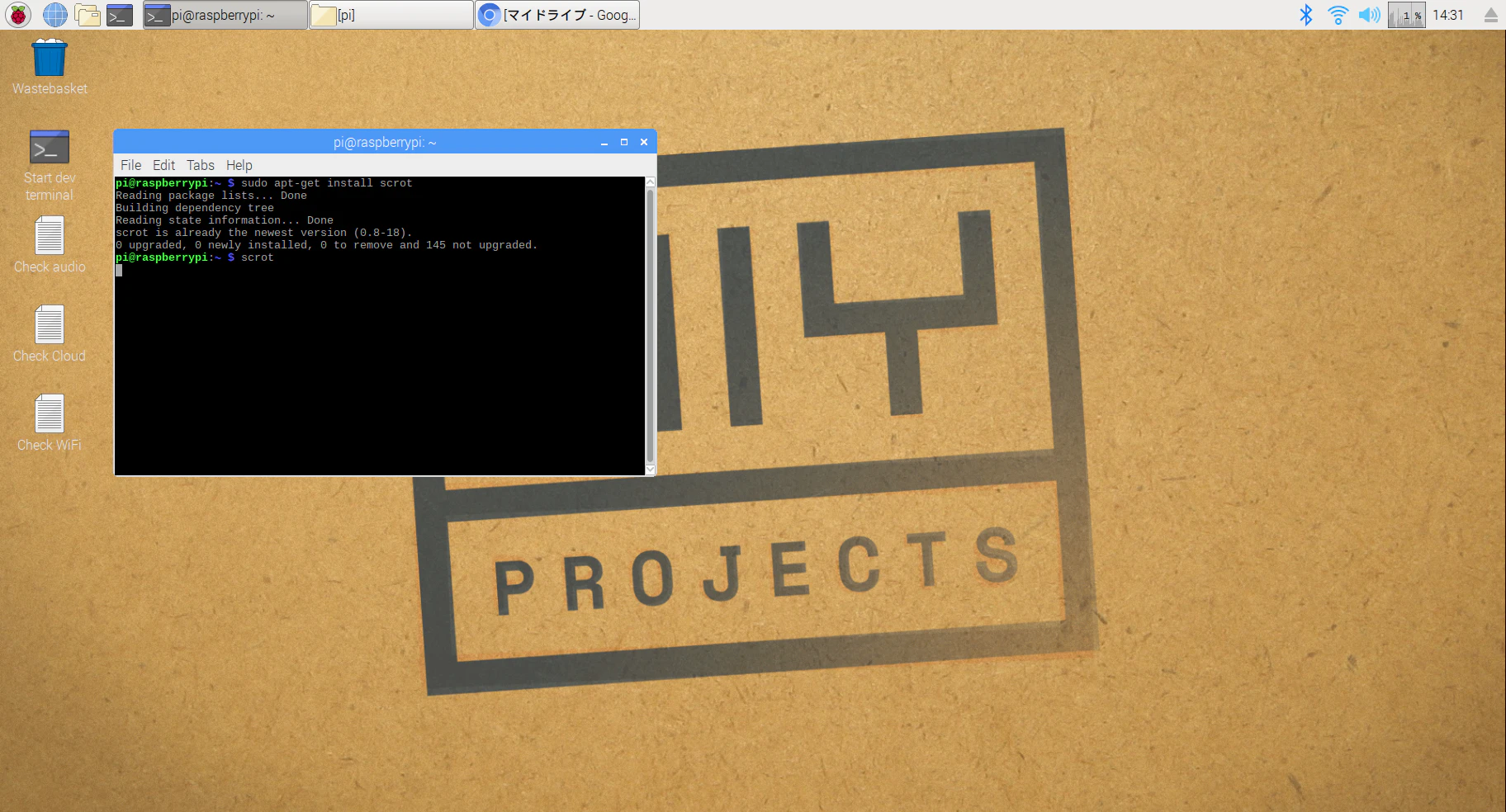Open the terminal Edit menu
Screen dimensions: 1506x812
[163, 165]
